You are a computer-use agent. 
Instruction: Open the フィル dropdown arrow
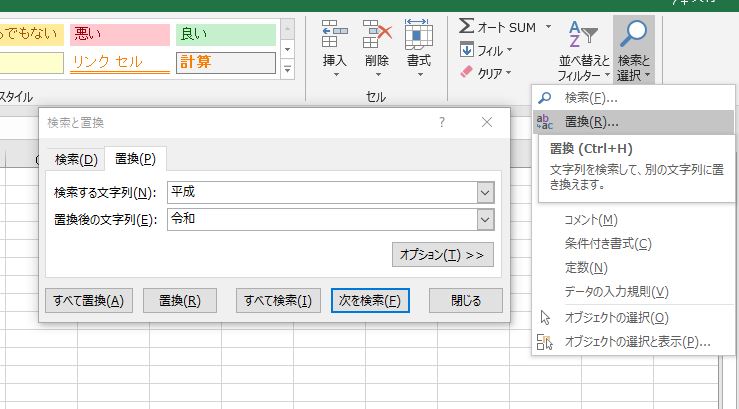[509, 49]
